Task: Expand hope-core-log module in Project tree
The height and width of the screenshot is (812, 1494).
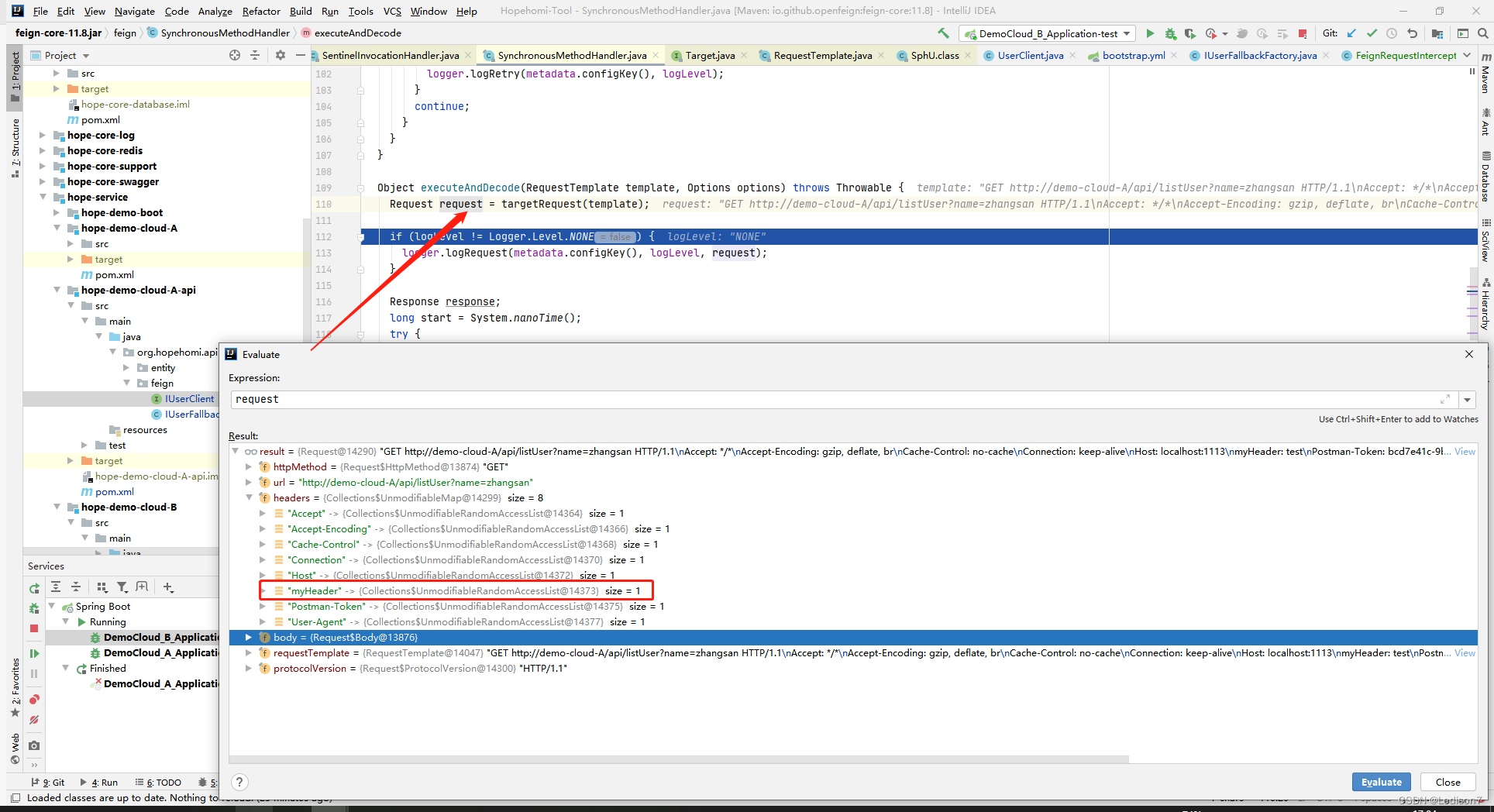Action: click(43, 135)
